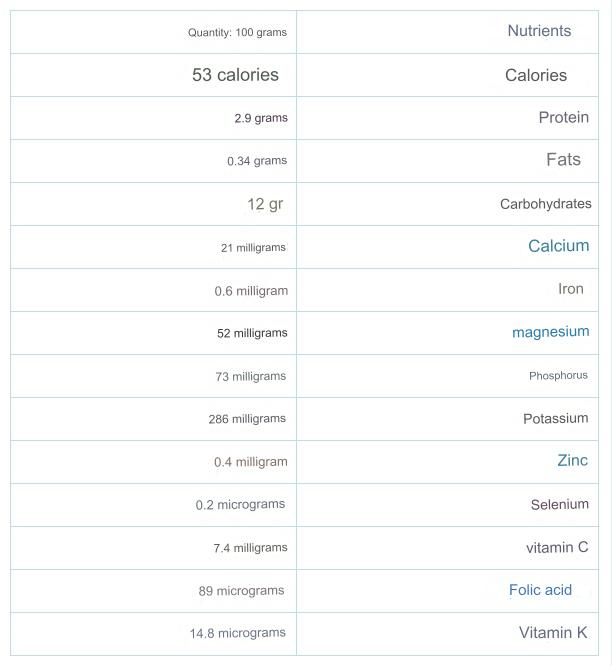The width and height of the screenshot is (612, 666).
Task: Click the Nutrients header cell
Action: coord(539,31)
